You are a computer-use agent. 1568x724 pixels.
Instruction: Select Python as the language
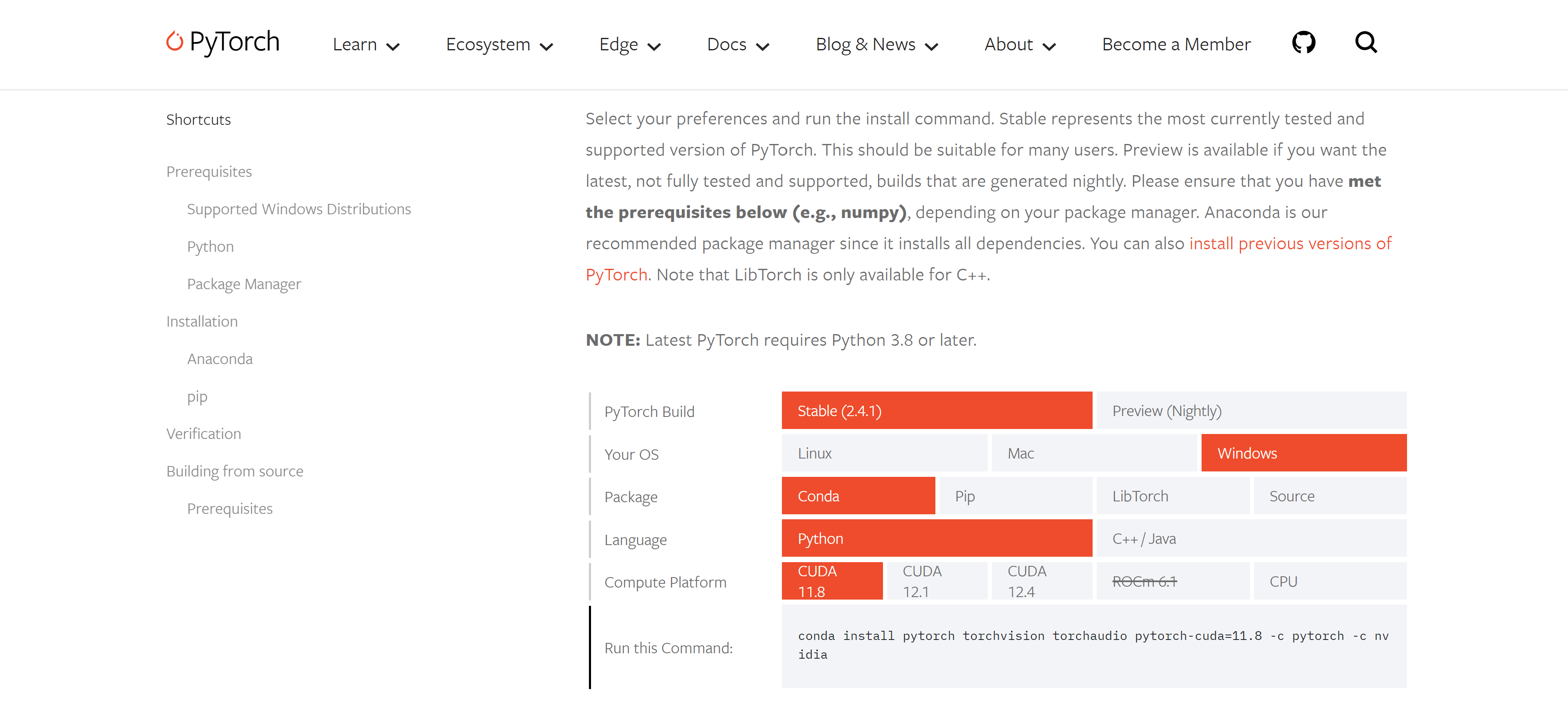click(x=937, y=538)
